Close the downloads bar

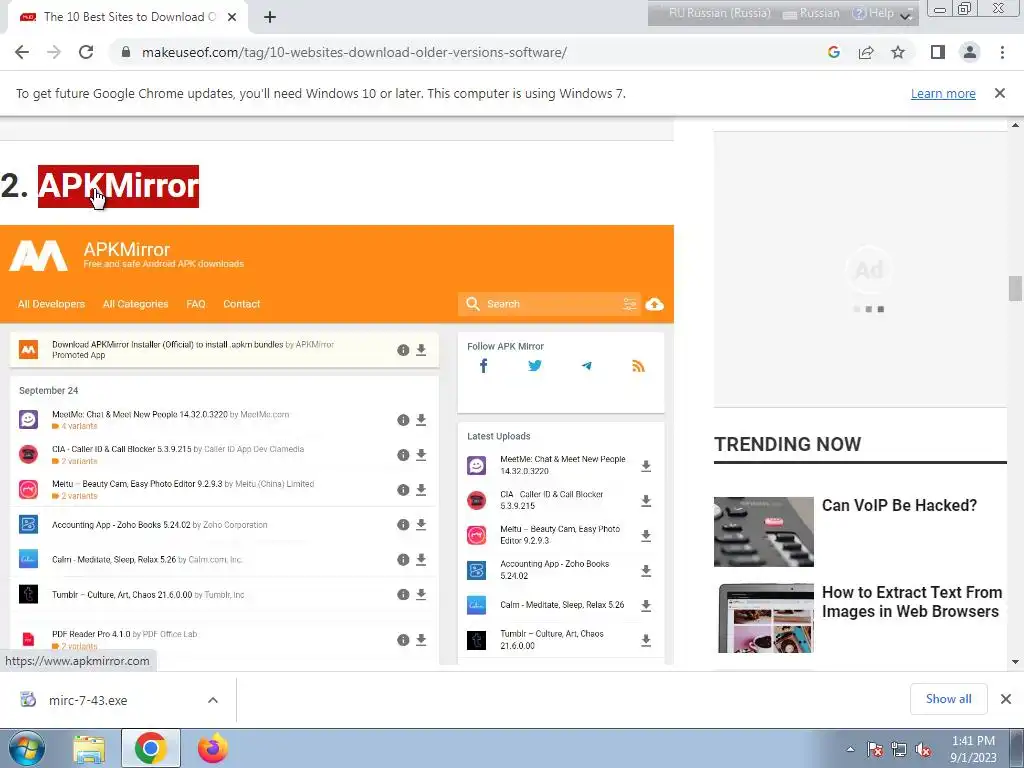point(1006,699)
